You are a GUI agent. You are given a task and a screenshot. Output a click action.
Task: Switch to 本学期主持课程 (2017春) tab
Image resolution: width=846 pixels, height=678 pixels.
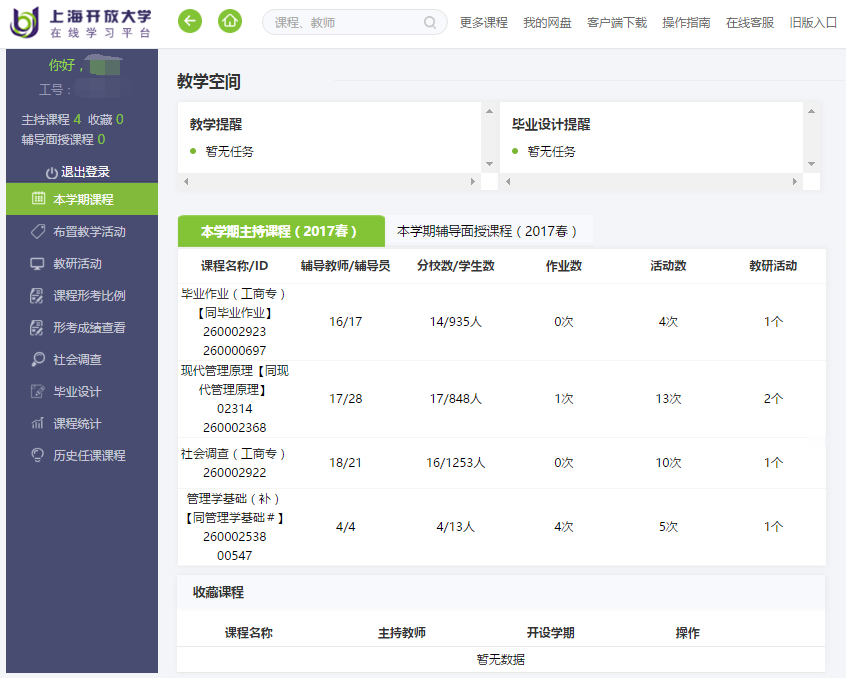[281, 231]
